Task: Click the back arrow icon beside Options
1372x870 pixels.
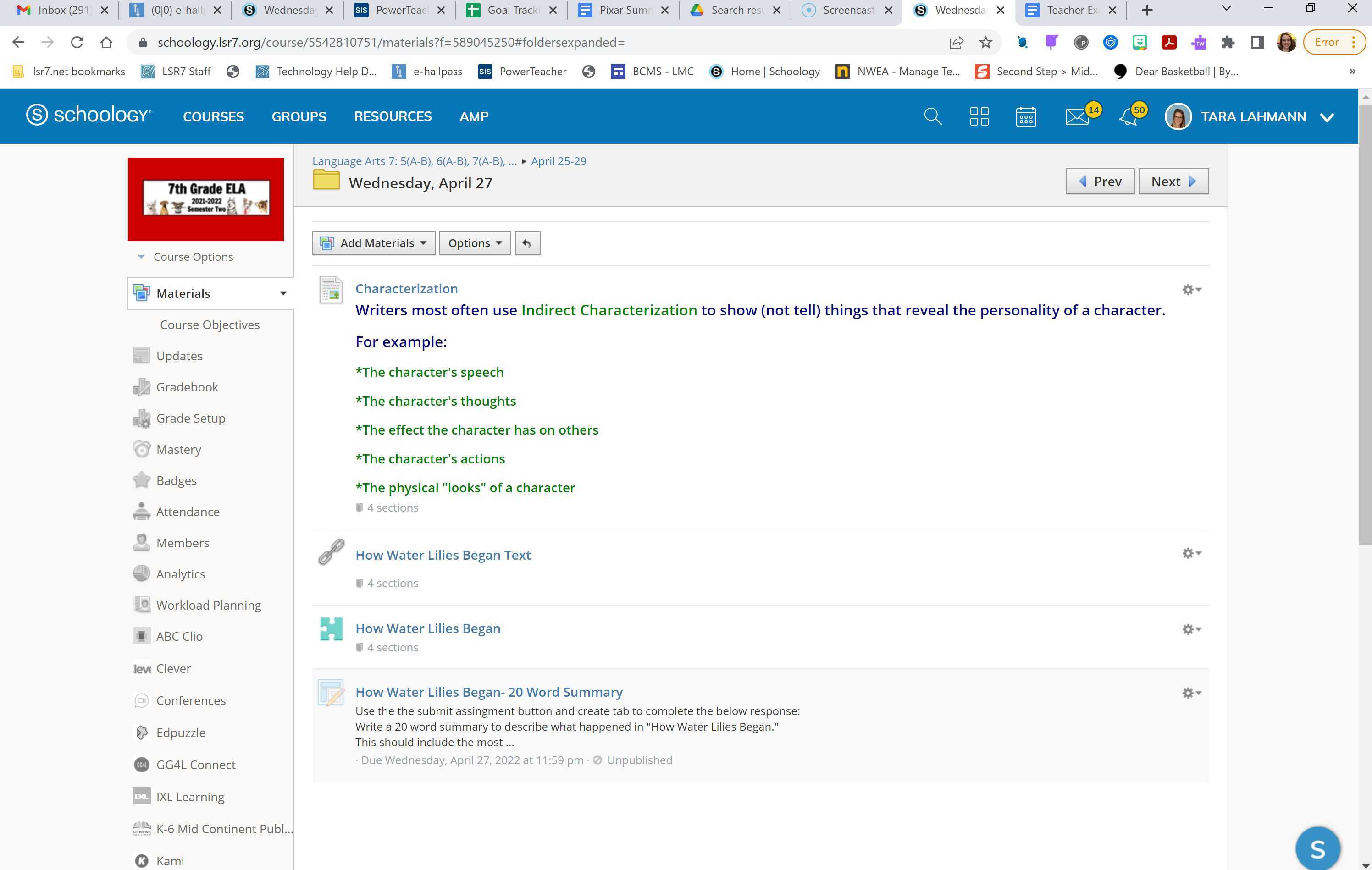Action: pos(527,243)
